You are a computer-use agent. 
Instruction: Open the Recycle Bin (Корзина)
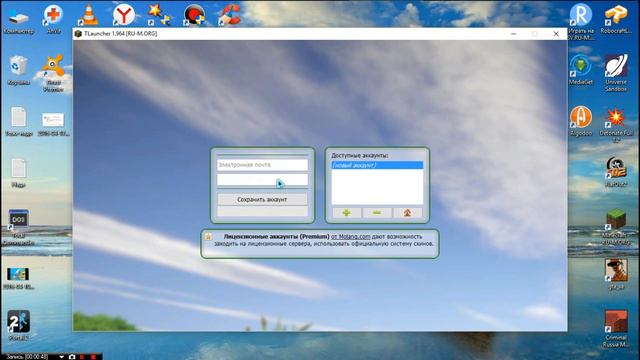pos(18,70)
